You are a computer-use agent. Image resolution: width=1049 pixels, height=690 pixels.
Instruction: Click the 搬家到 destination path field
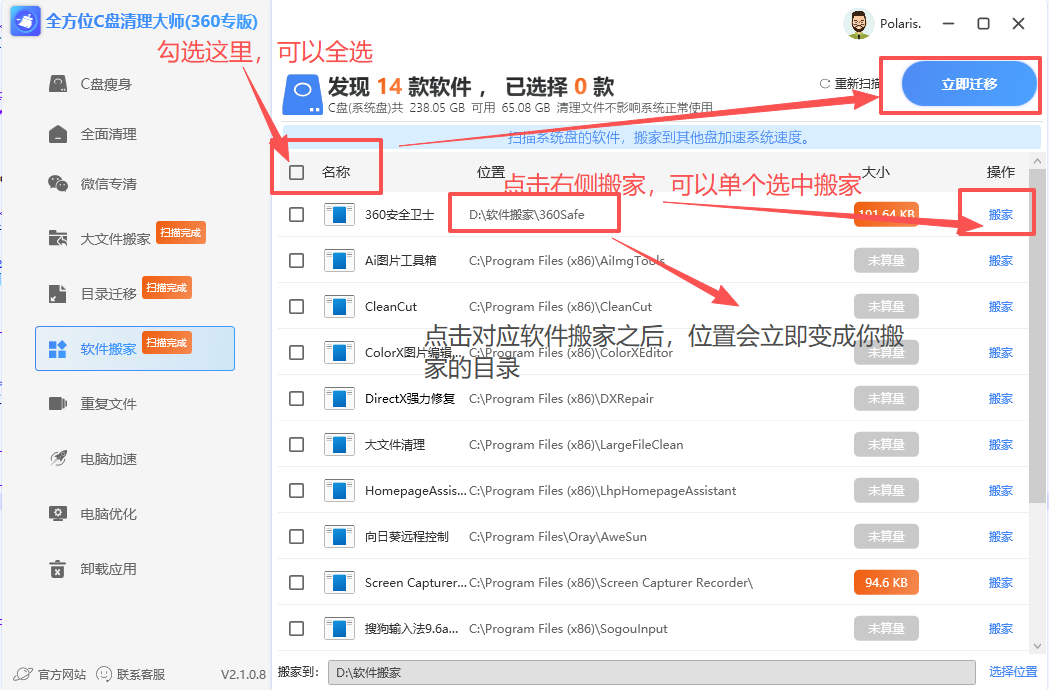[650, 672]
